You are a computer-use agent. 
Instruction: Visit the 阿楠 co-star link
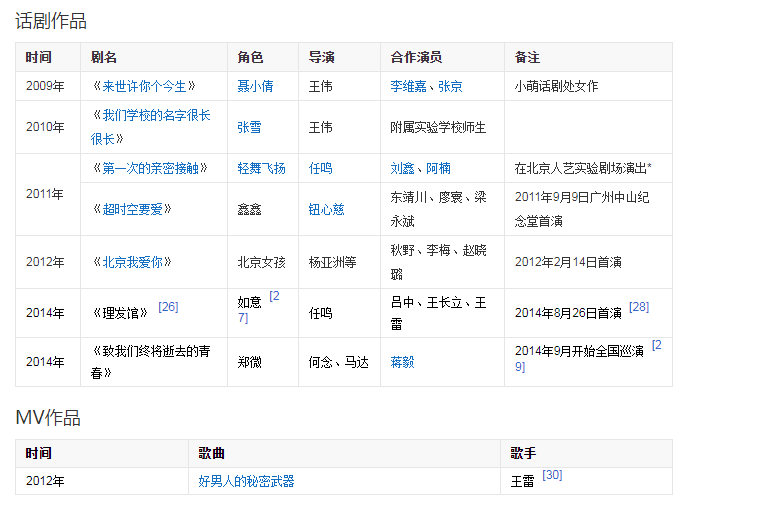click(438, 168)
